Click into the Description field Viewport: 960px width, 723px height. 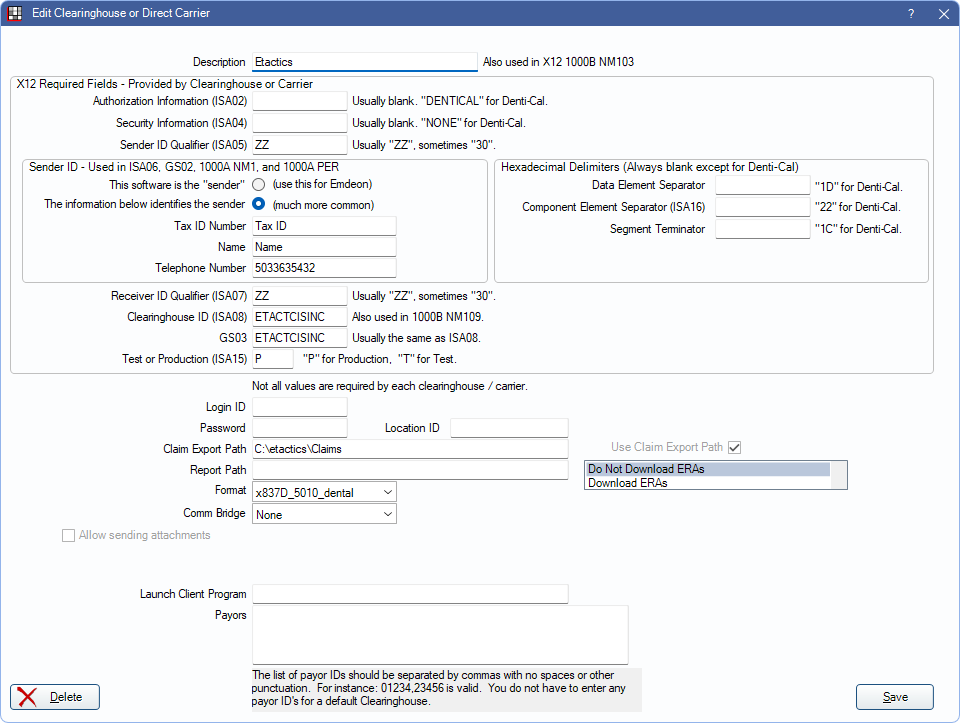364,62
